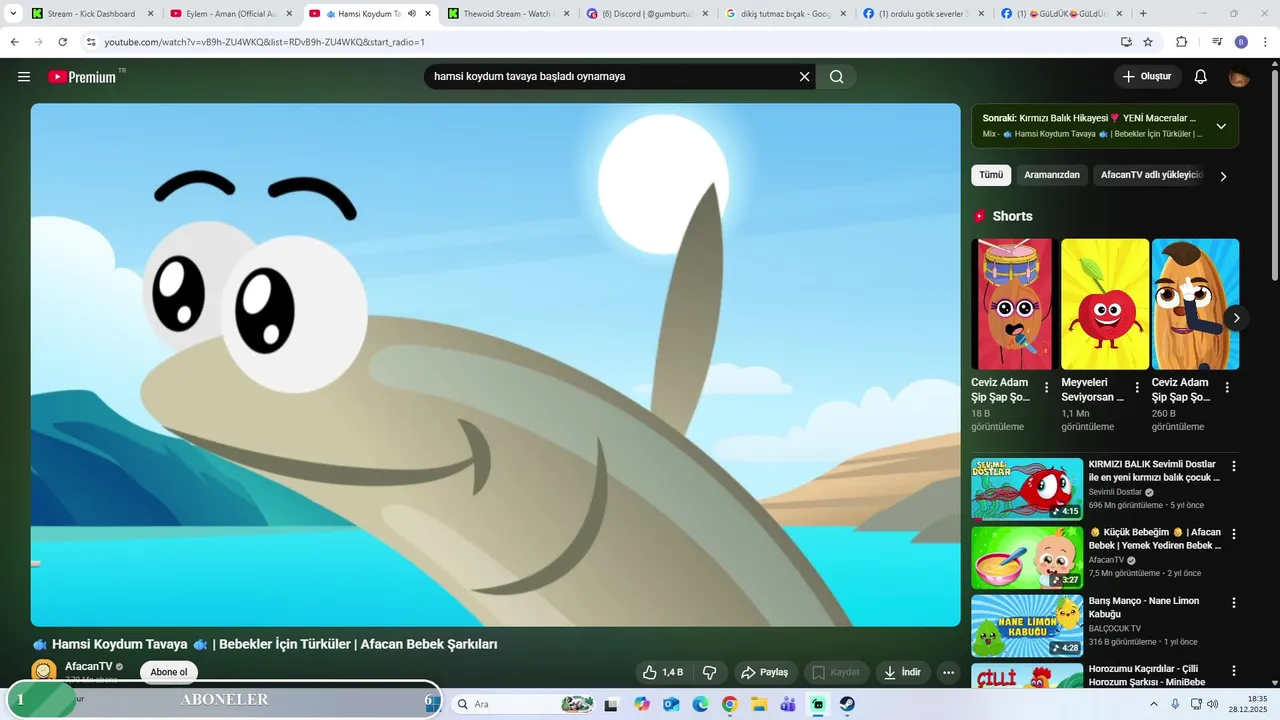Open options for KIRMIZI BALIK video
The width and height of the screenshot is (1280, 720).
pyautogui.click(x=1234, y=466)
